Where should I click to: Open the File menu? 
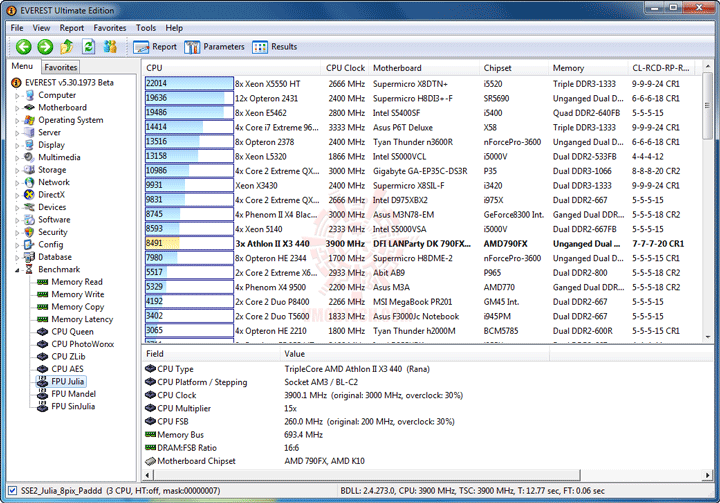point(17,28)
